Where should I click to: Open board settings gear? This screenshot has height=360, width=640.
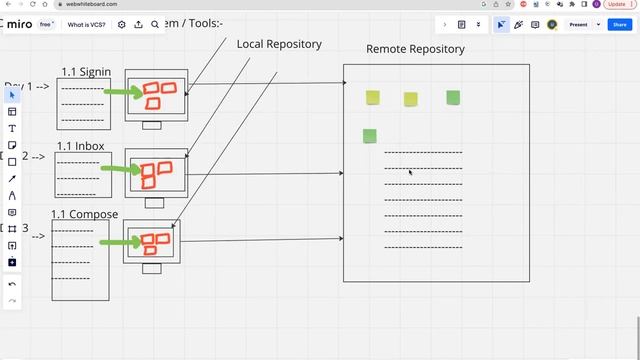(122, 24)
